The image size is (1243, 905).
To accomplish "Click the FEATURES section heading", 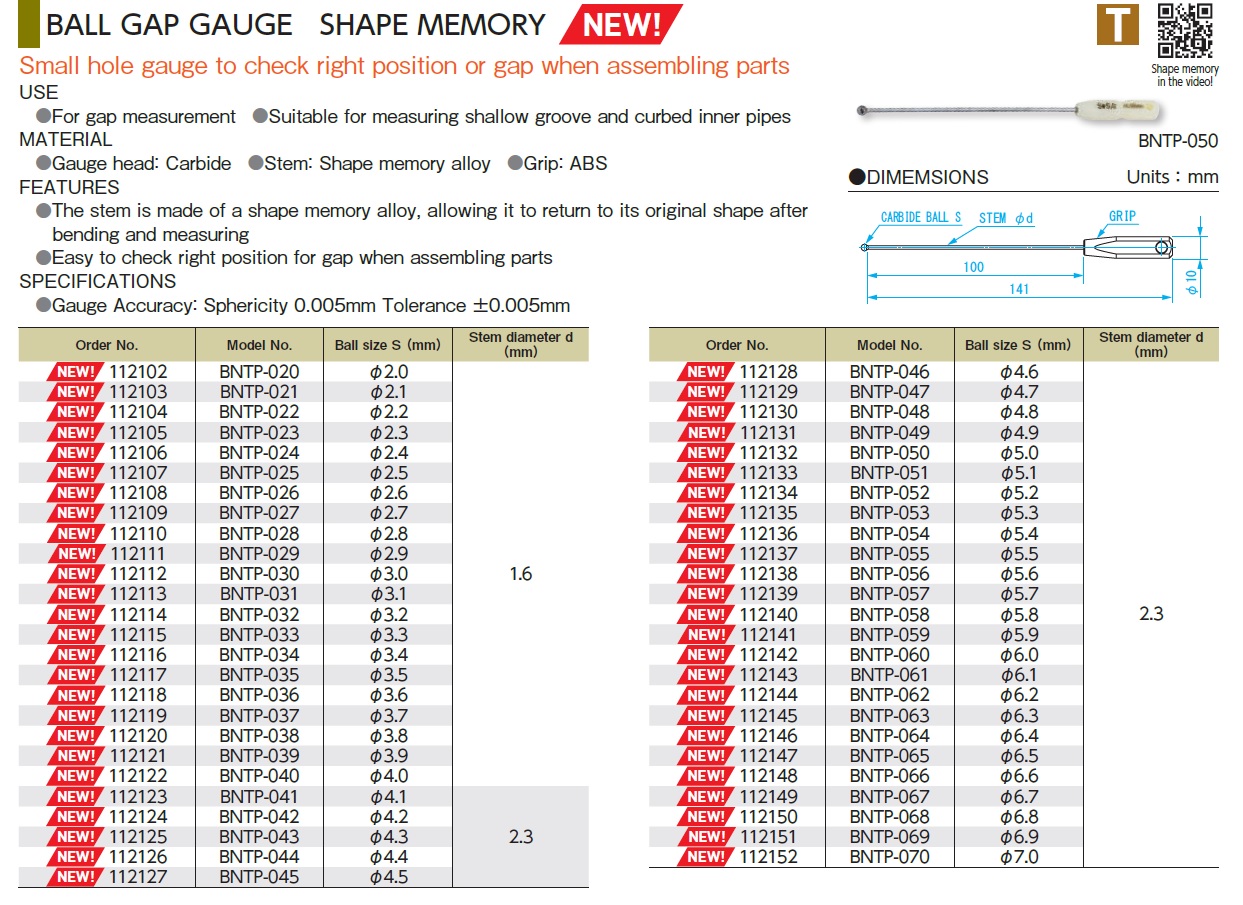I will [x=69, y=187].
